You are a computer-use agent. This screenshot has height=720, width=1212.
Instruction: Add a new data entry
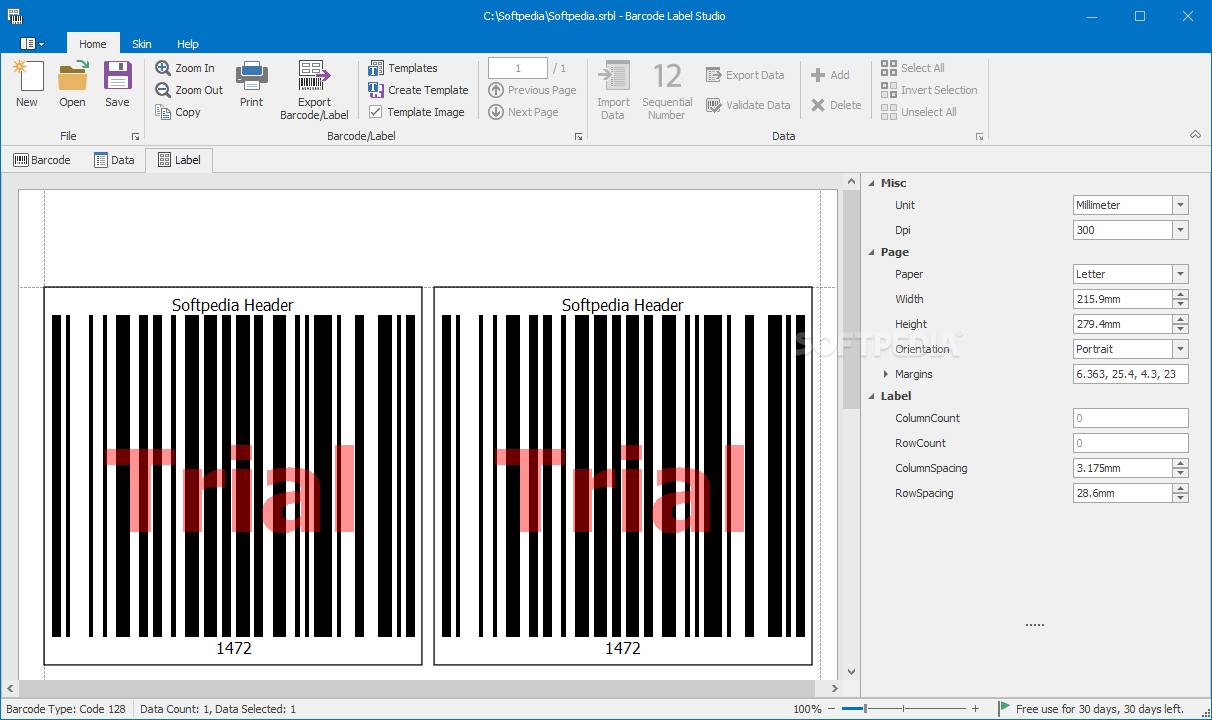830,75
